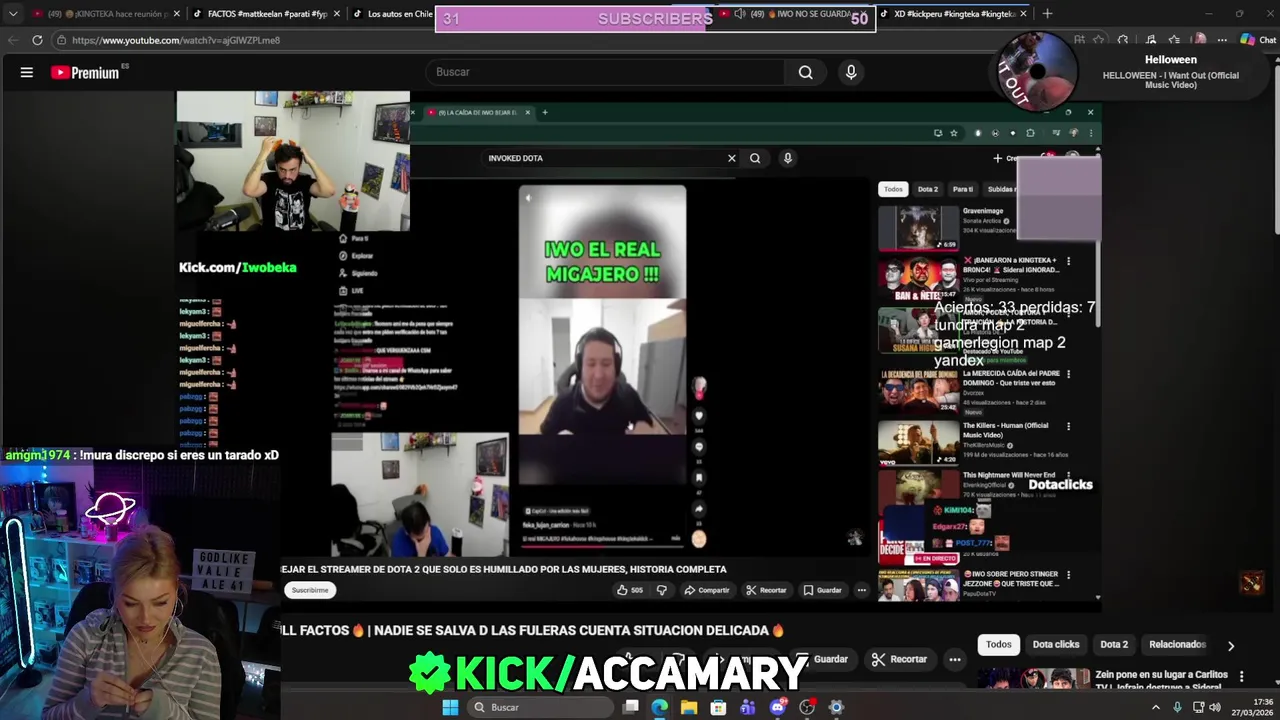Viewport: 1280px width, 720px height.
Task: Open the YouTube hamburger guide menu
Action: pyautogui.click(x=27, y=72)
